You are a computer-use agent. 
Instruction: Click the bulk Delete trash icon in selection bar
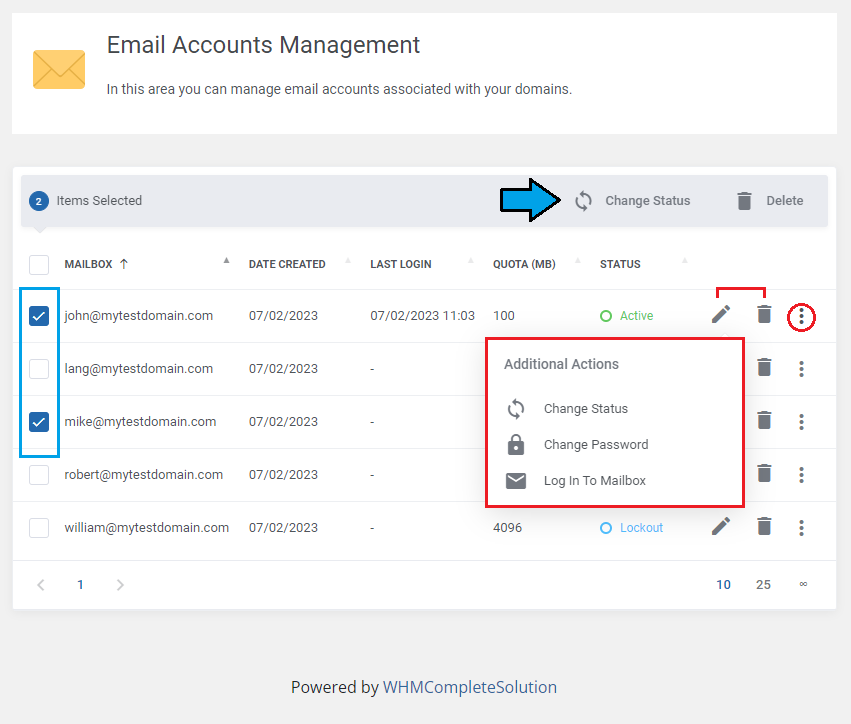pyautogui.click(x=745, y=201)
